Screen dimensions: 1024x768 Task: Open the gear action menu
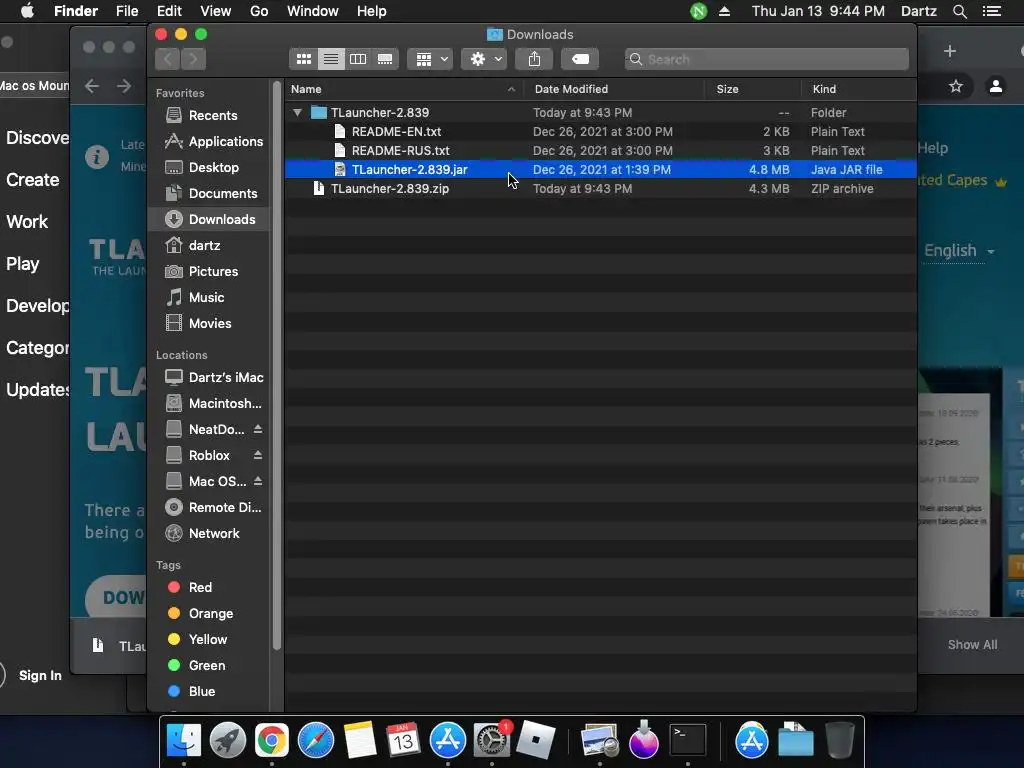[484, 59]
